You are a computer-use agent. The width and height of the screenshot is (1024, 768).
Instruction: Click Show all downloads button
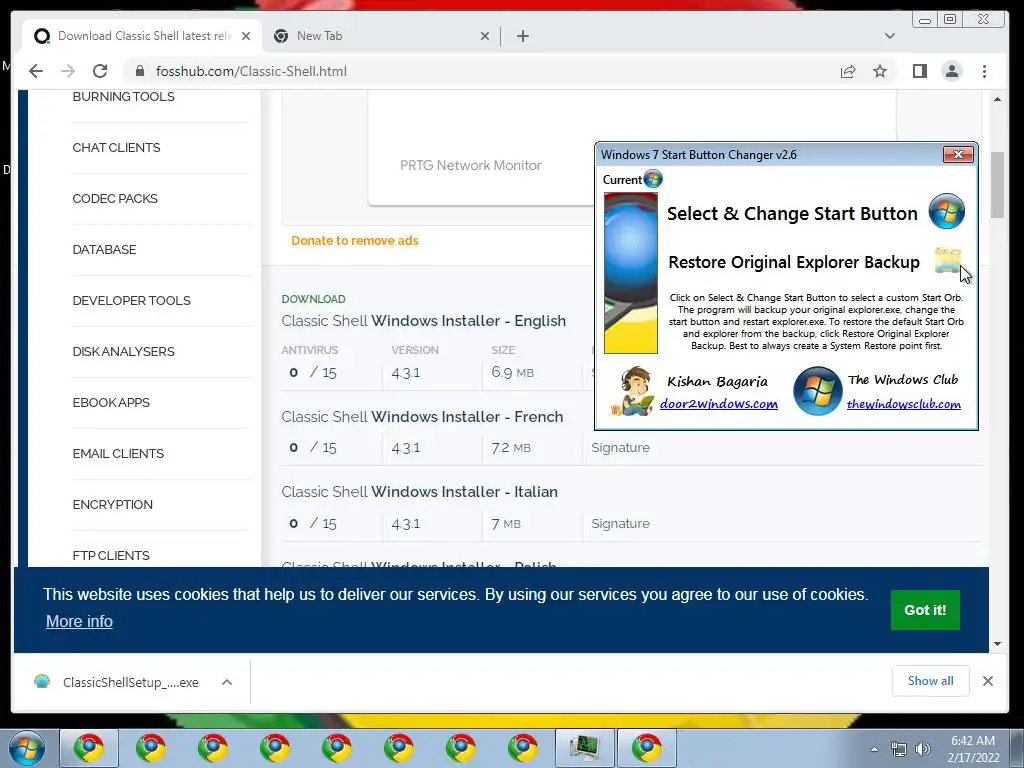click(930, 681)
